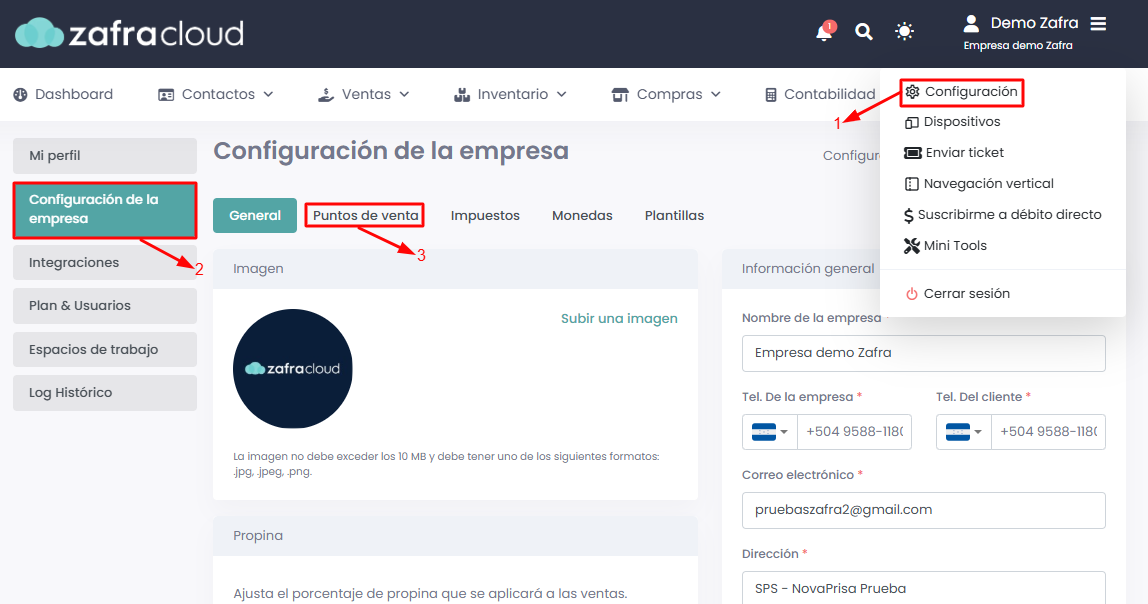Image resolution: width=1148 pixels, height=604 pixels.
Task: Switch to the Puntos de venta tab
Action: pos(365,216)
